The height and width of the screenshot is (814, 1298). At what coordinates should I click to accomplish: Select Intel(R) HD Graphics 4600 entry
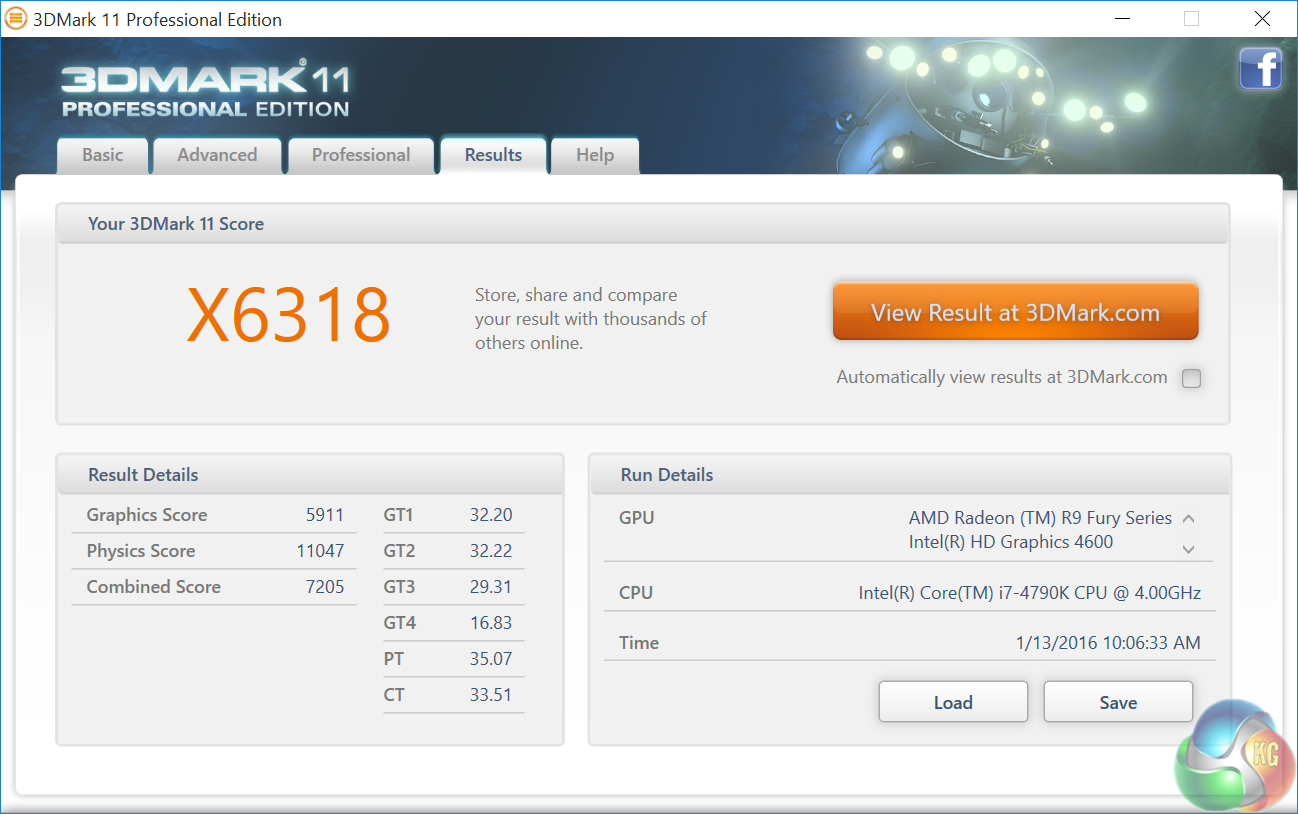[x=1011, y=542]
